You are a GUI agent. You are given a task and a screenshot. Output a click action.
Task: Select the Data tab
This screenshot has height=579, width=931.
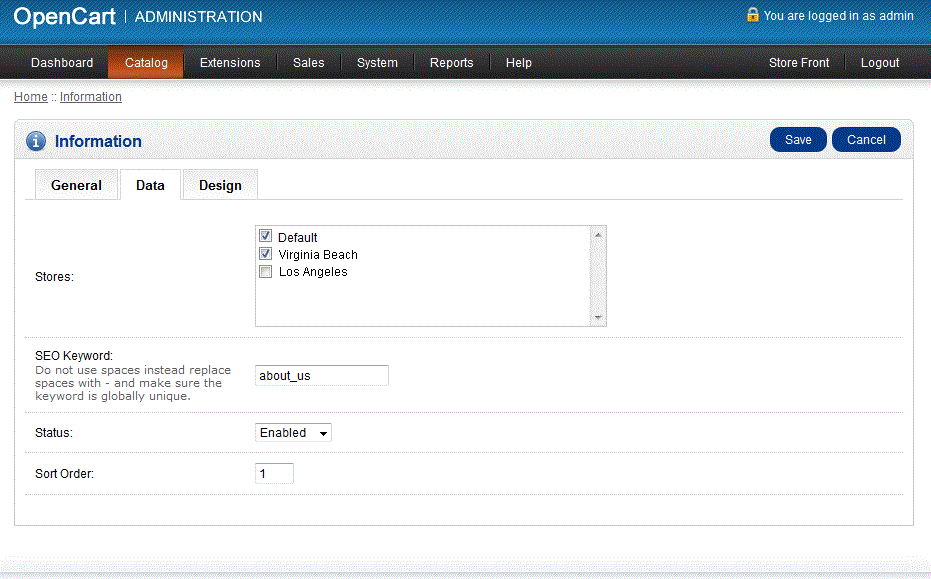pyautogui.click(x=150, y=185)
